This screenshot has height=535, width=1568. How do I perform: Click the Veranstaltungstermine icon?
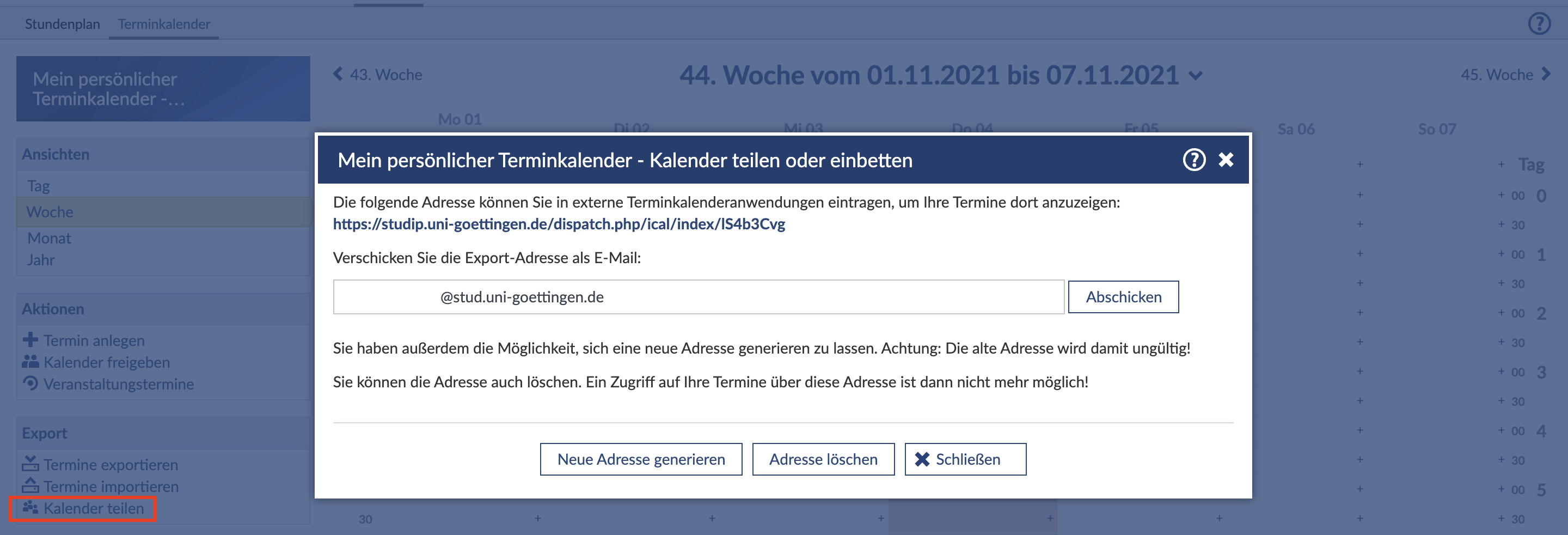30,384
